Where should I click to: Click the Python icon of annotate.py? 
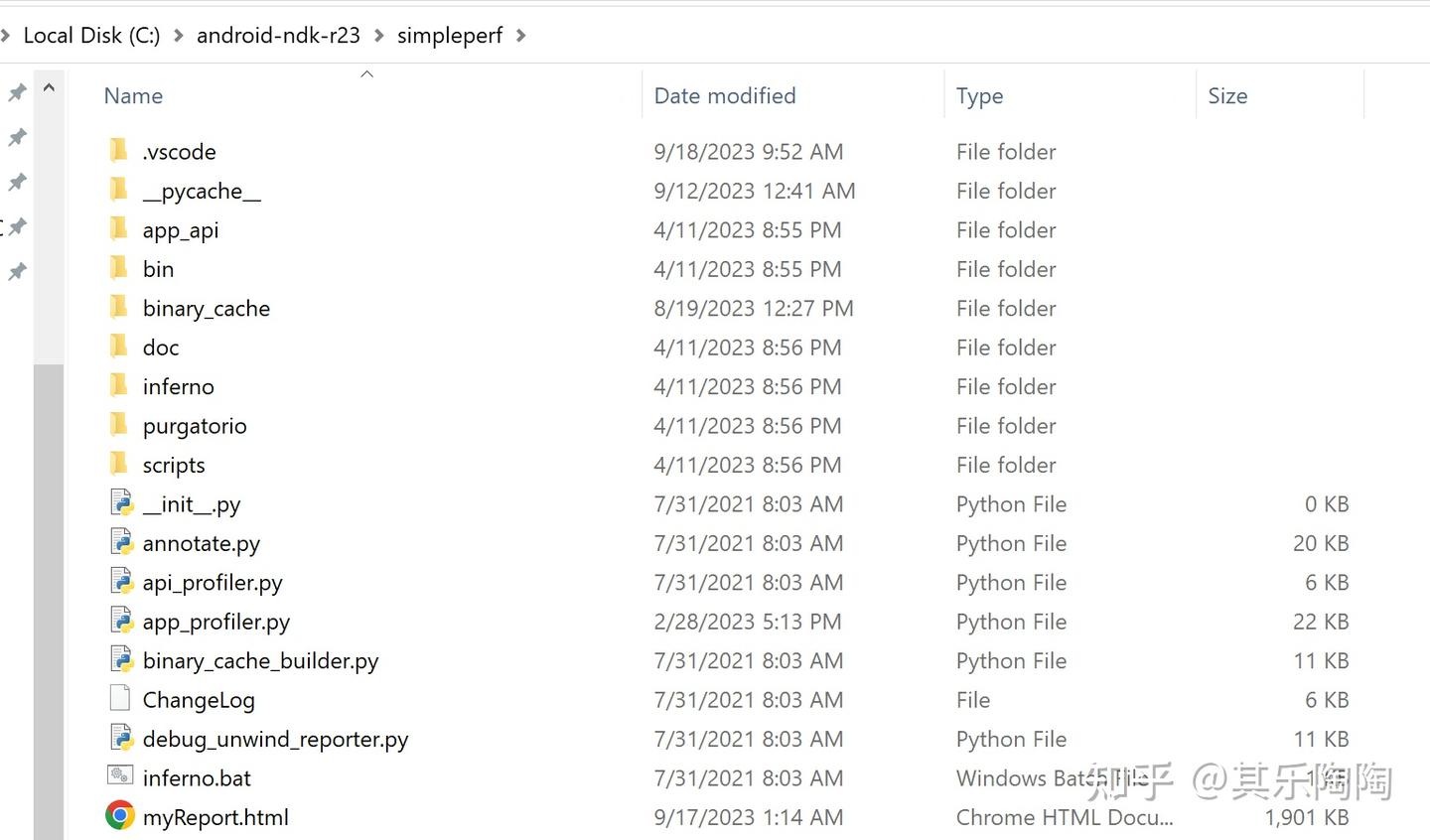121,542
